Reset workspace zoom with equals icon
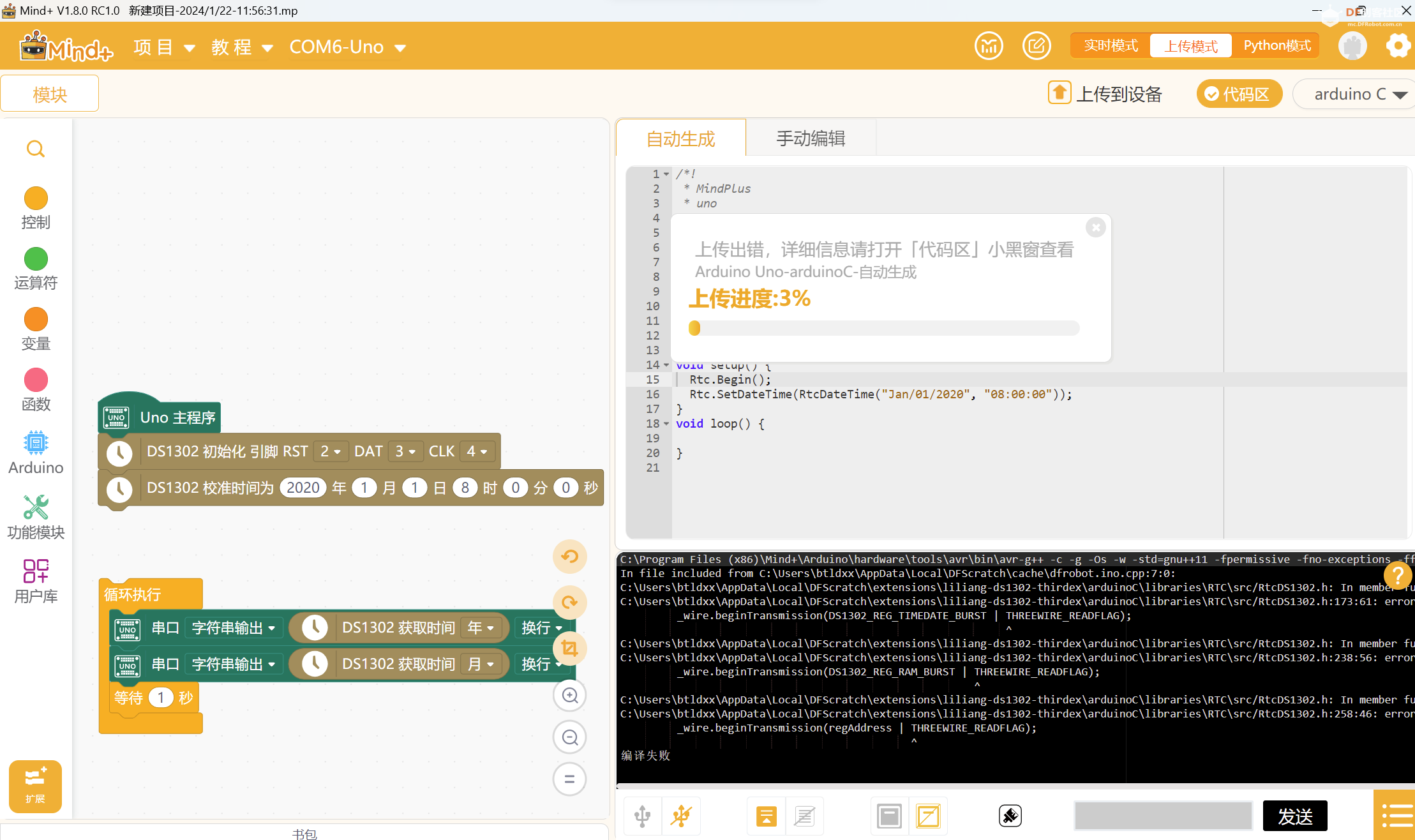1415x840 pixels. [x=569, y=779]
